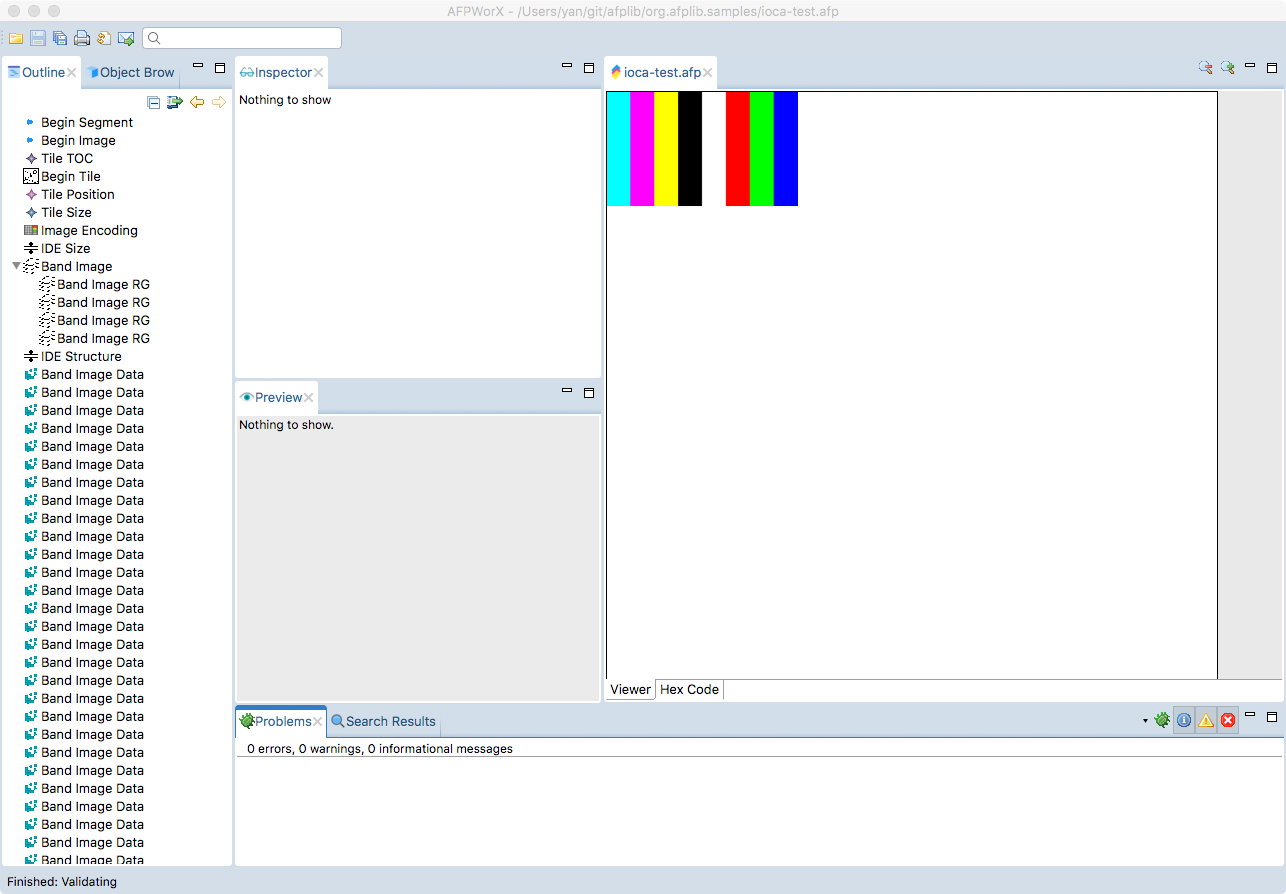Switch to the Hex Code tab

(689, 689)
